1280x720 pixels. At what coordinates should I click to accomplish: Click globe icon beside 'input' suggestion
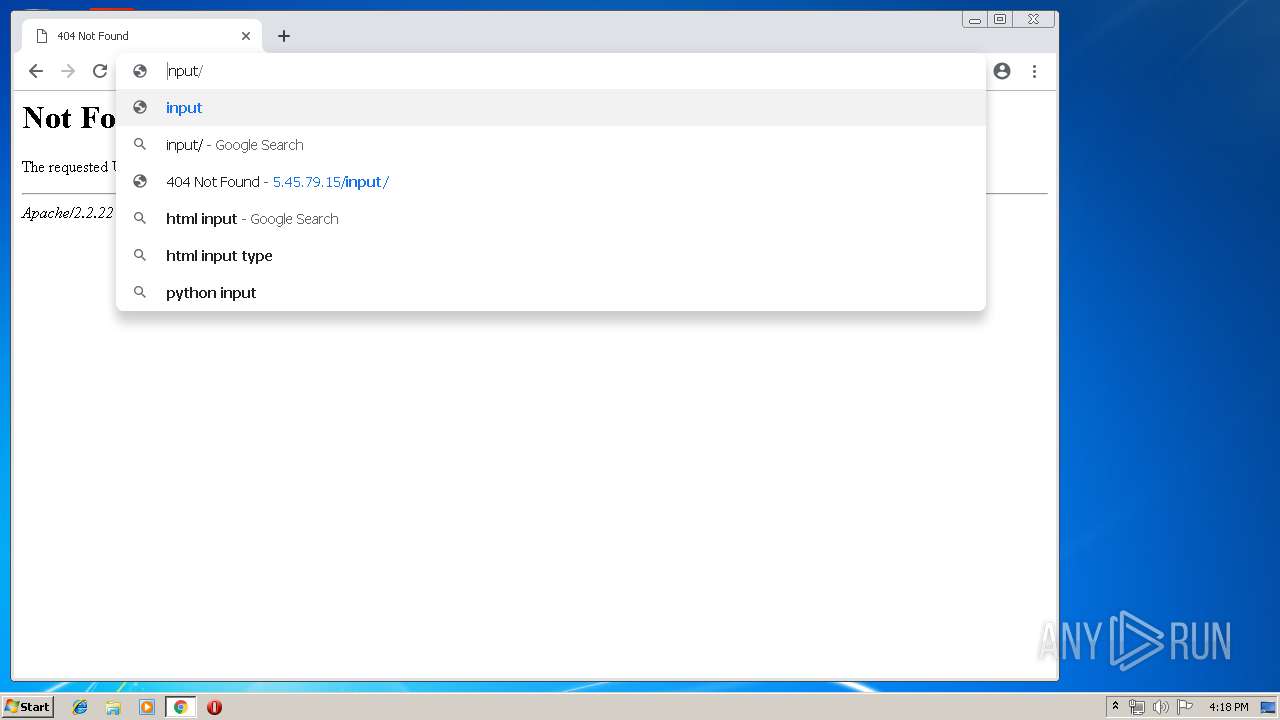coord(140,108)
